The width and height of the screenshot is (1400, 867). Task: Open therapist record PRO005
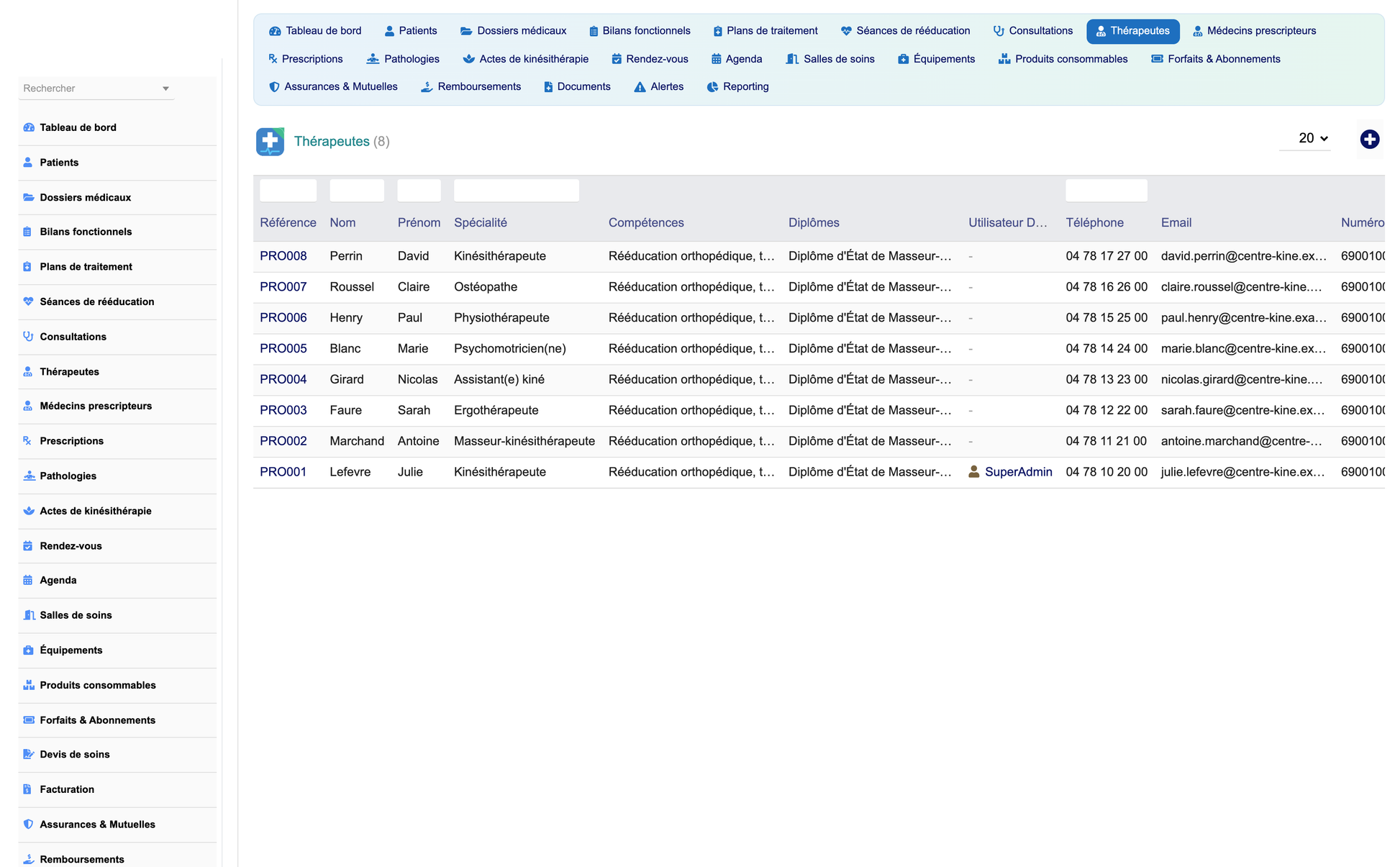tap(283, 349)
